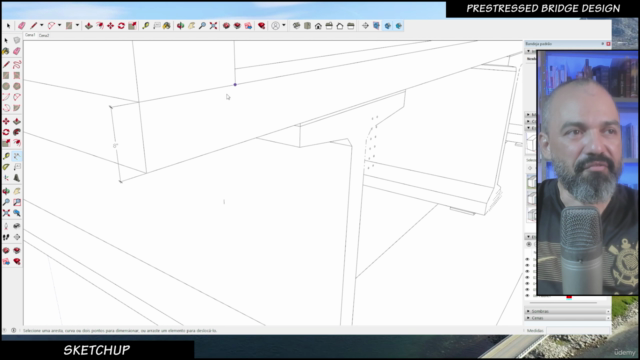The width and height of the screenshot is (640, 360).
Task: Open 3D Warehouse from the top toolbar
Action: tap(226, 26)
